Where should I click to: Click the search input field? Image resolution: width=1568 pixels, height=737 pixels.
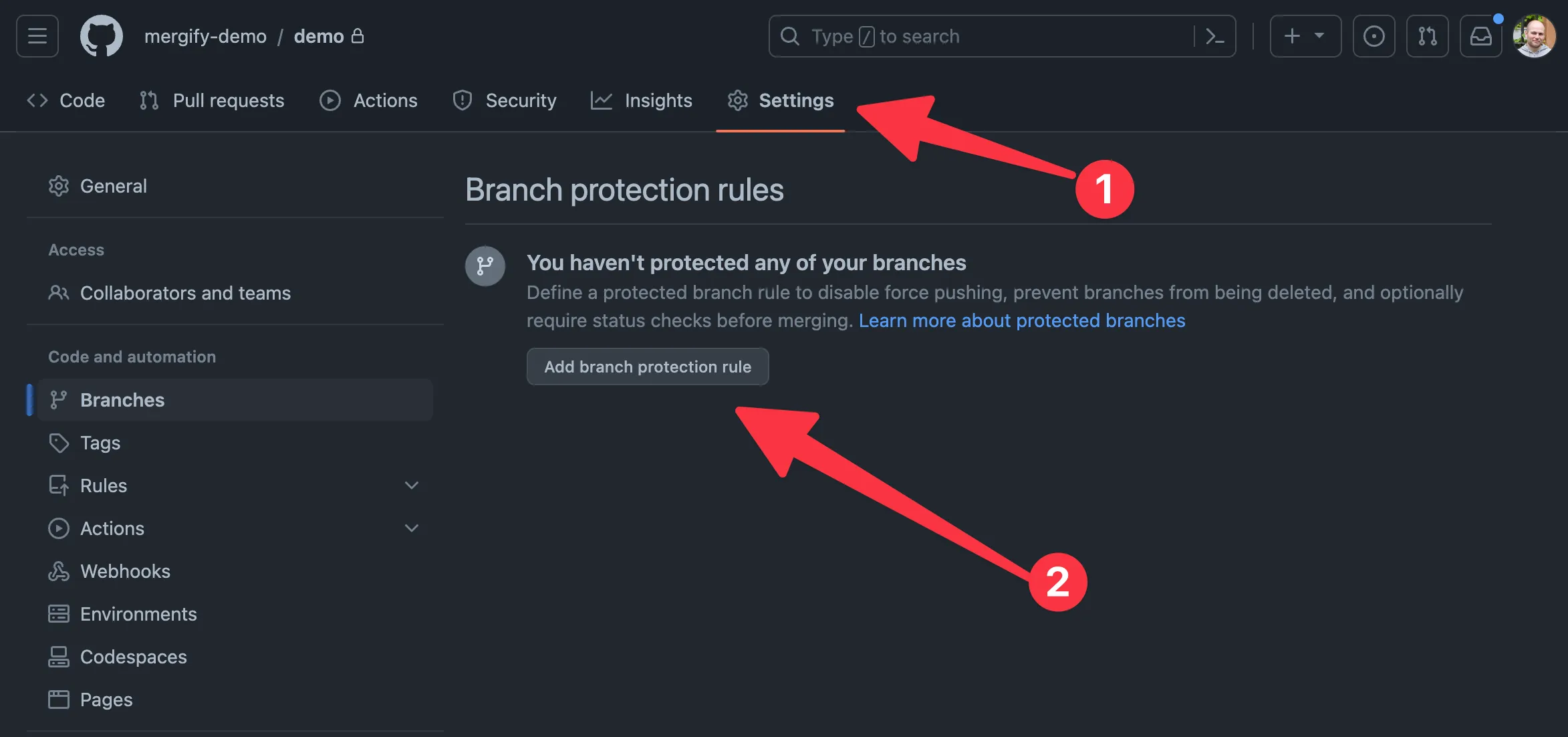tap(969, 36)
